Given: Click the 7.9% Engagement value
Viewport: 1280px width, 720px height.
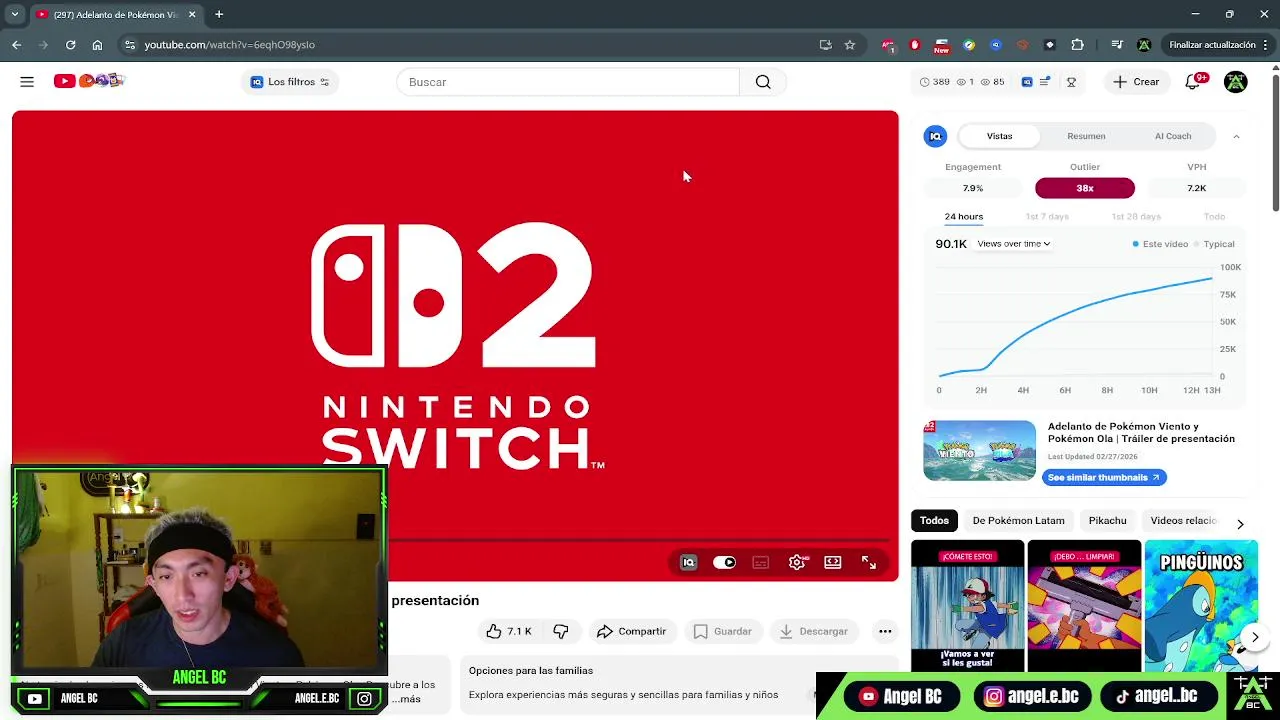Looking at the screenshot, I should click(972, 188).
